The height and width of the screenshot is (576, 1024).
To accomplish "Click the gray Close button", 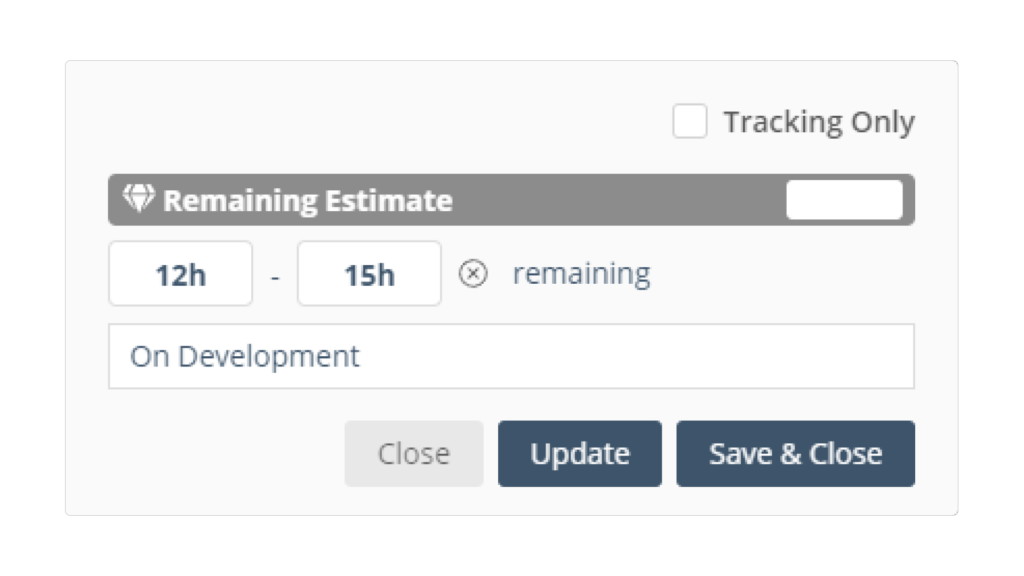I will pyautogui.click(x=414, y=454).
